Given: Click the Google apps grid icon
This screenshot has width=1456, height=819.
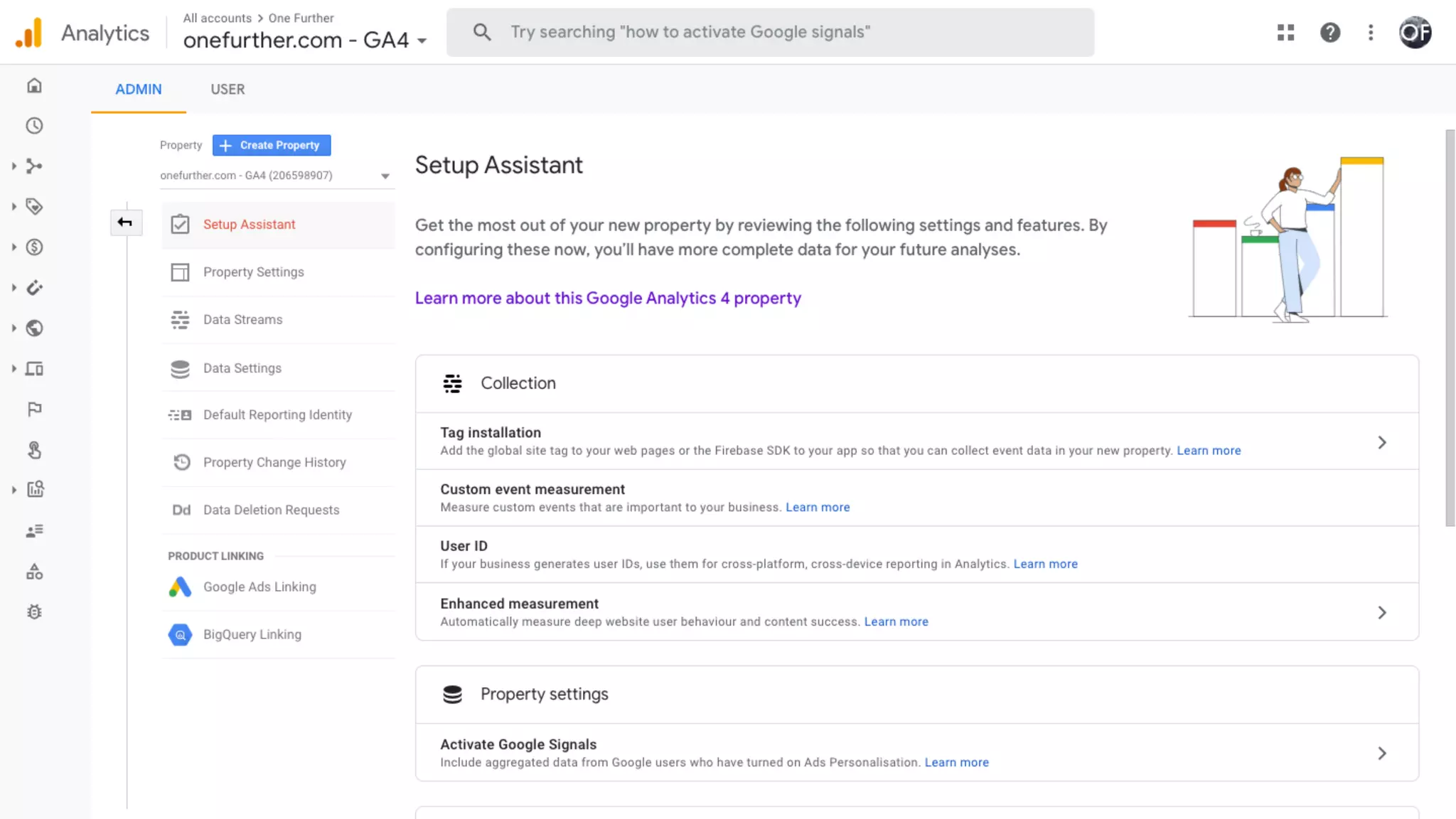Looking at the screenshot, I should tap(1285, 33).
